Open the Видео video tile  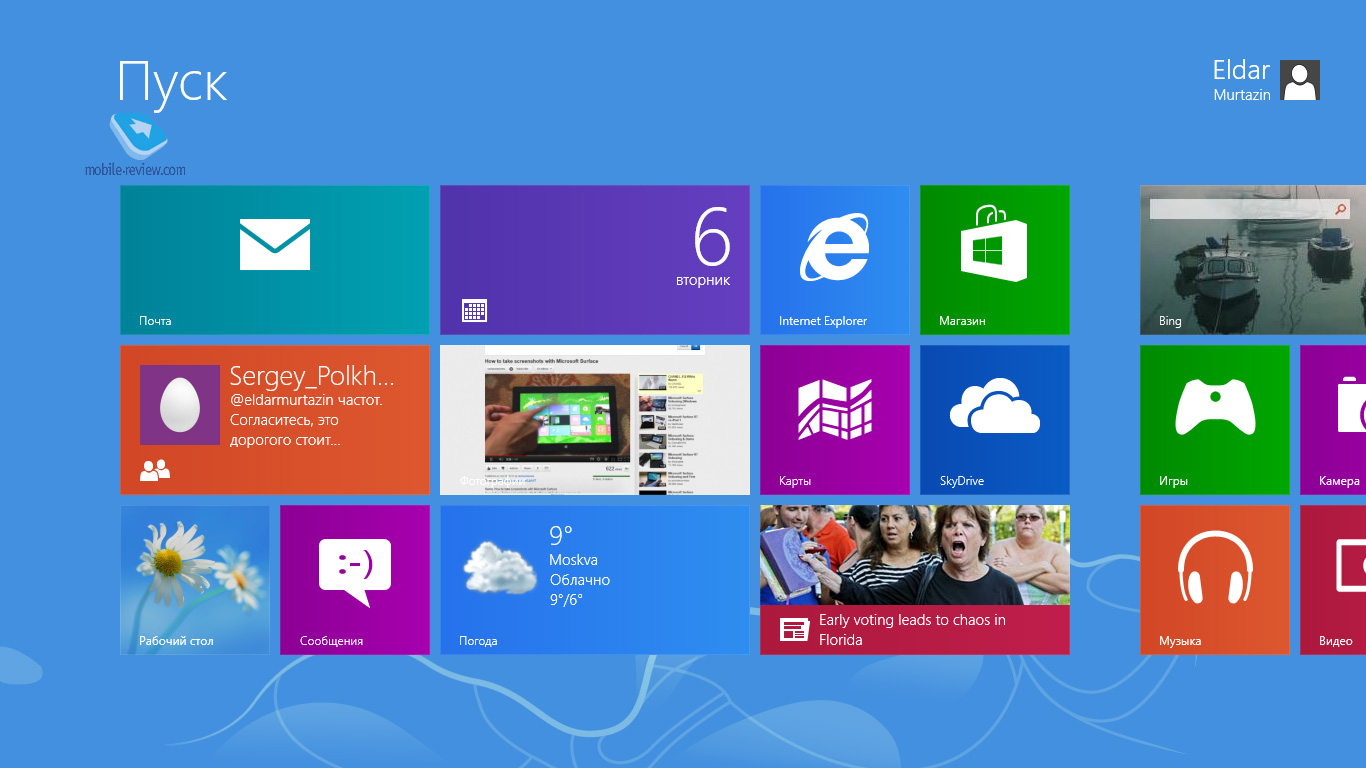tap(1333, 580)
